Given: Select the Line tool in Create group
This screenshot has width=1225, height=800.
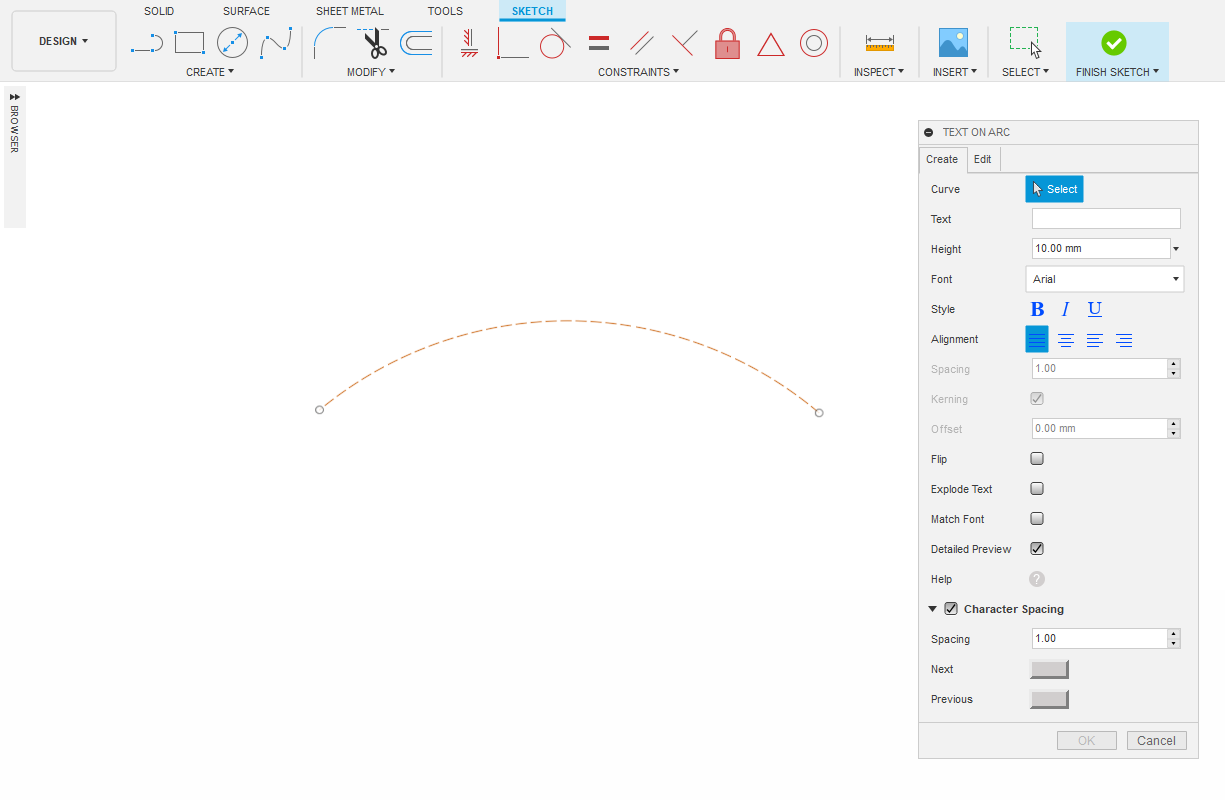Looking at the screenshot, I should coord(146,43).
